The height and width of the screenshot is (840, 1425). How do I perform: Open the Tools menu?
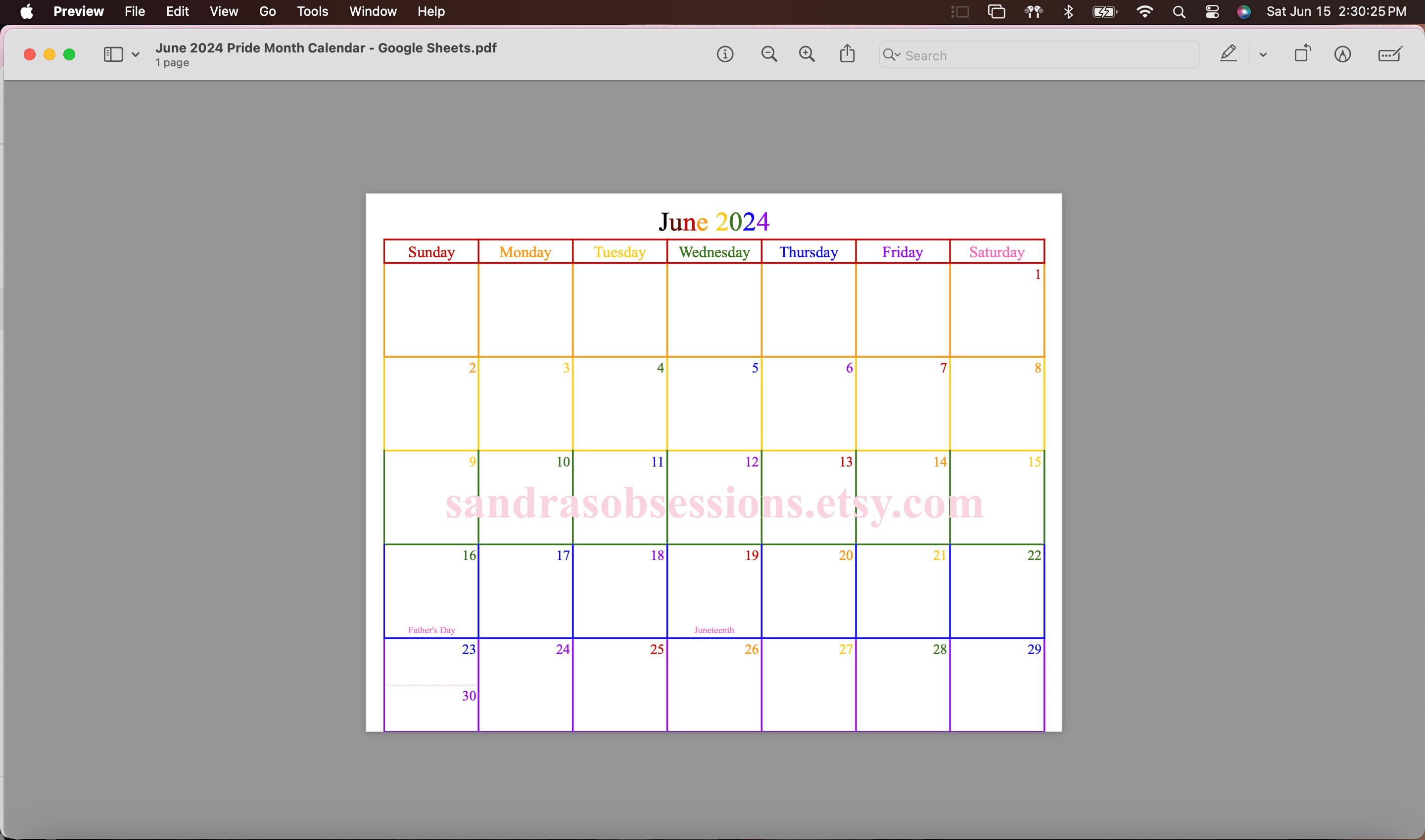pyautogui.click(x=312, y=11)
